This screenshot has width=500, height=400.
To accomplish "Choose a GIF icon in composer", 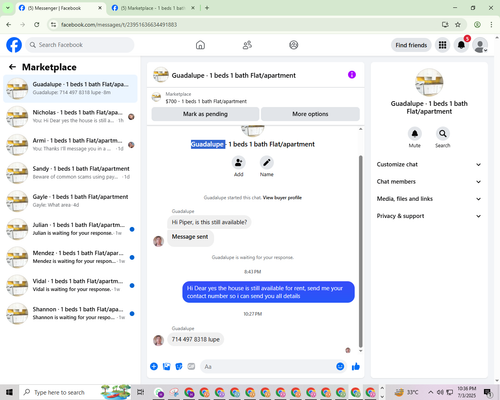I will coord(191,367).
